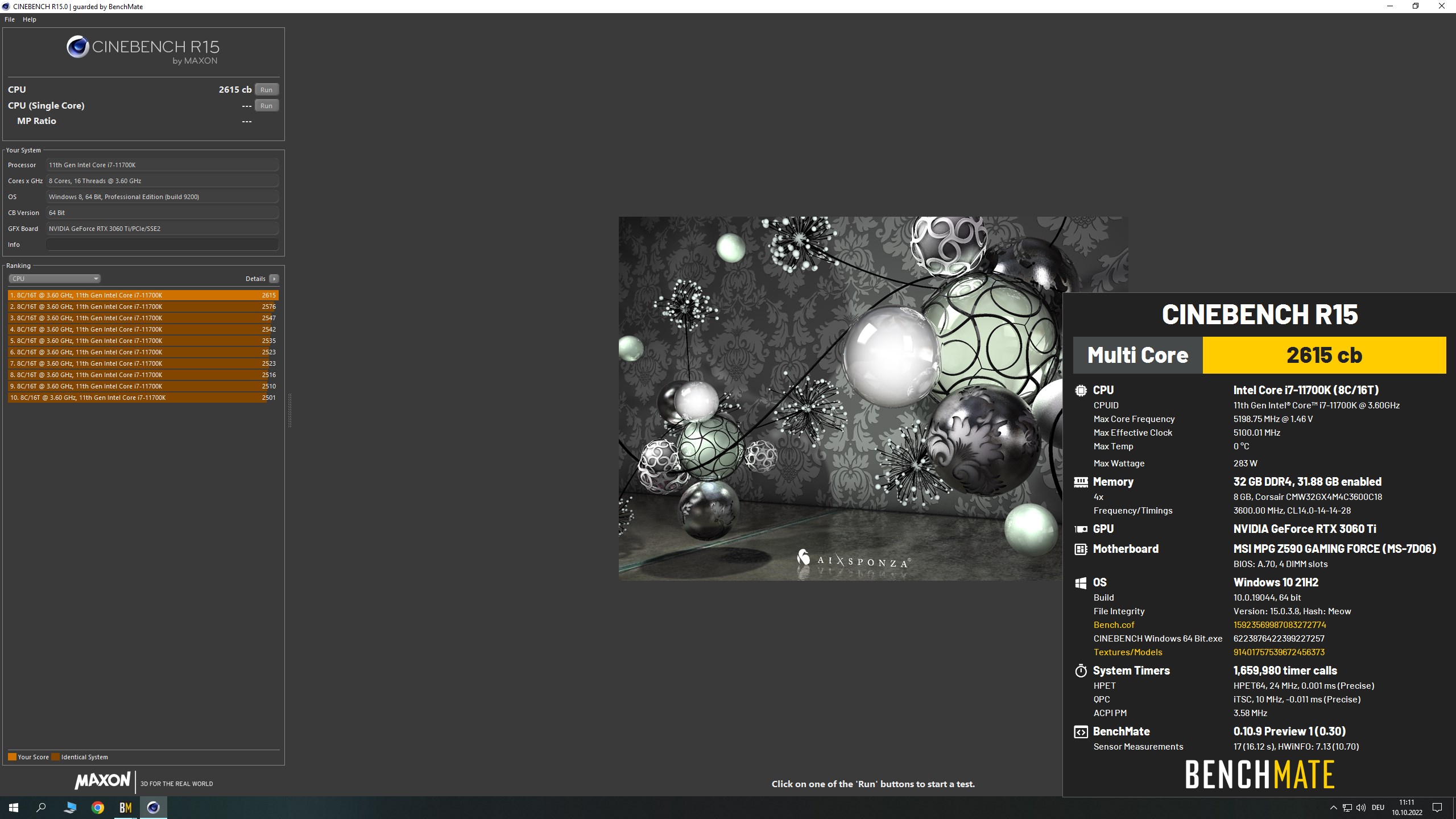Open the CPU ranking type dropdown
This screenshot has width=1456, height=819.
(x=55, y=279)
